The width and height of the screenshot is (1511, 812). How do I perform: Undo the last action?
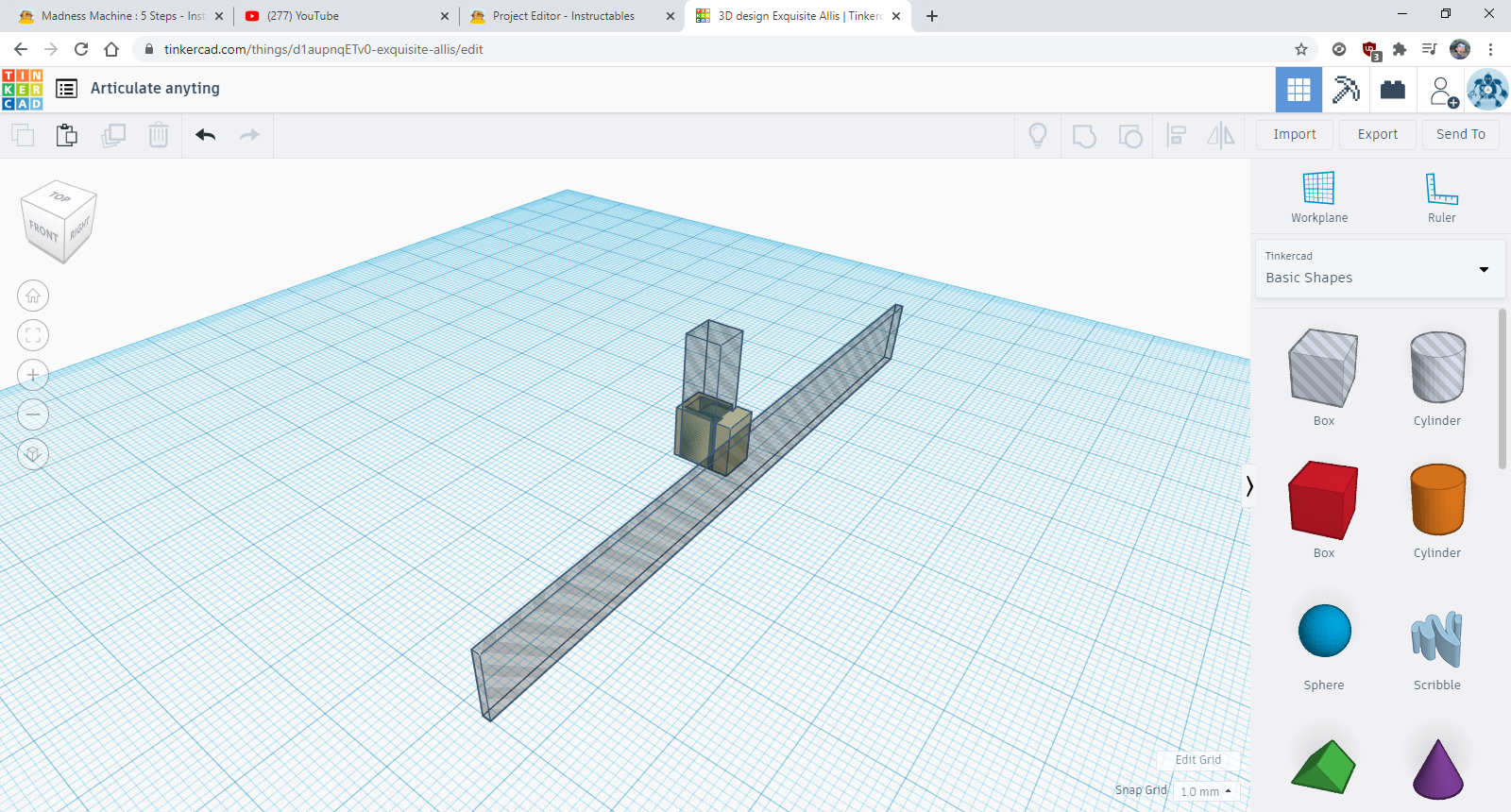tap(206, 135)
